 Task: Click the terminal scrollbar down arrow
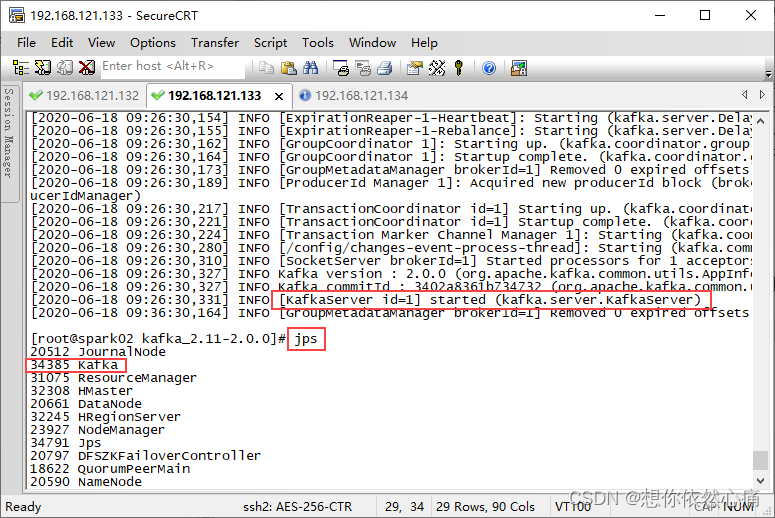coord(760,480)
